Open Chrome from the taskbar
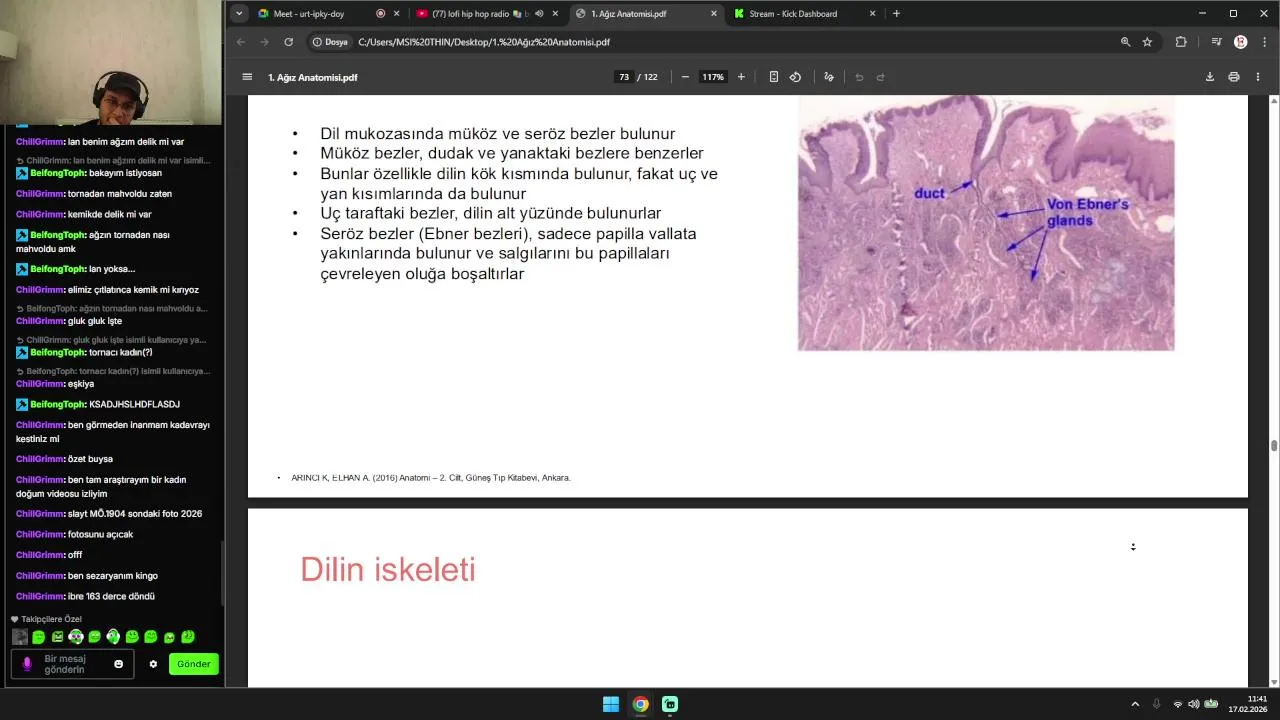 641,704
